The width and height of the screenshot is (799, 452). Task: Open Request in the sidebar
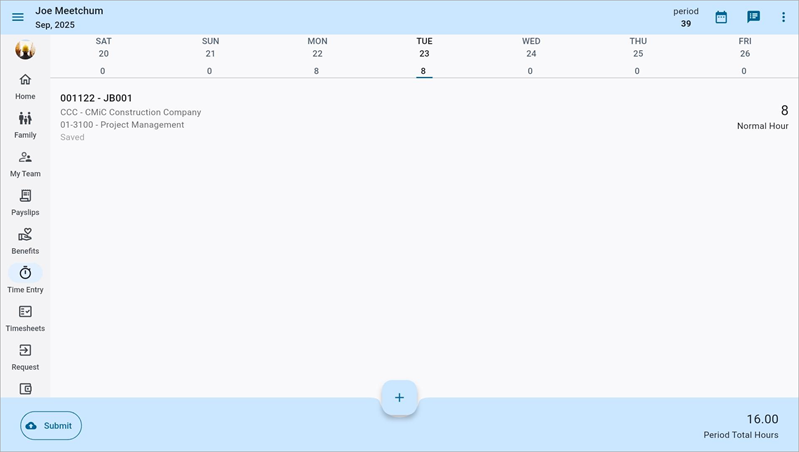coord(25,358)
